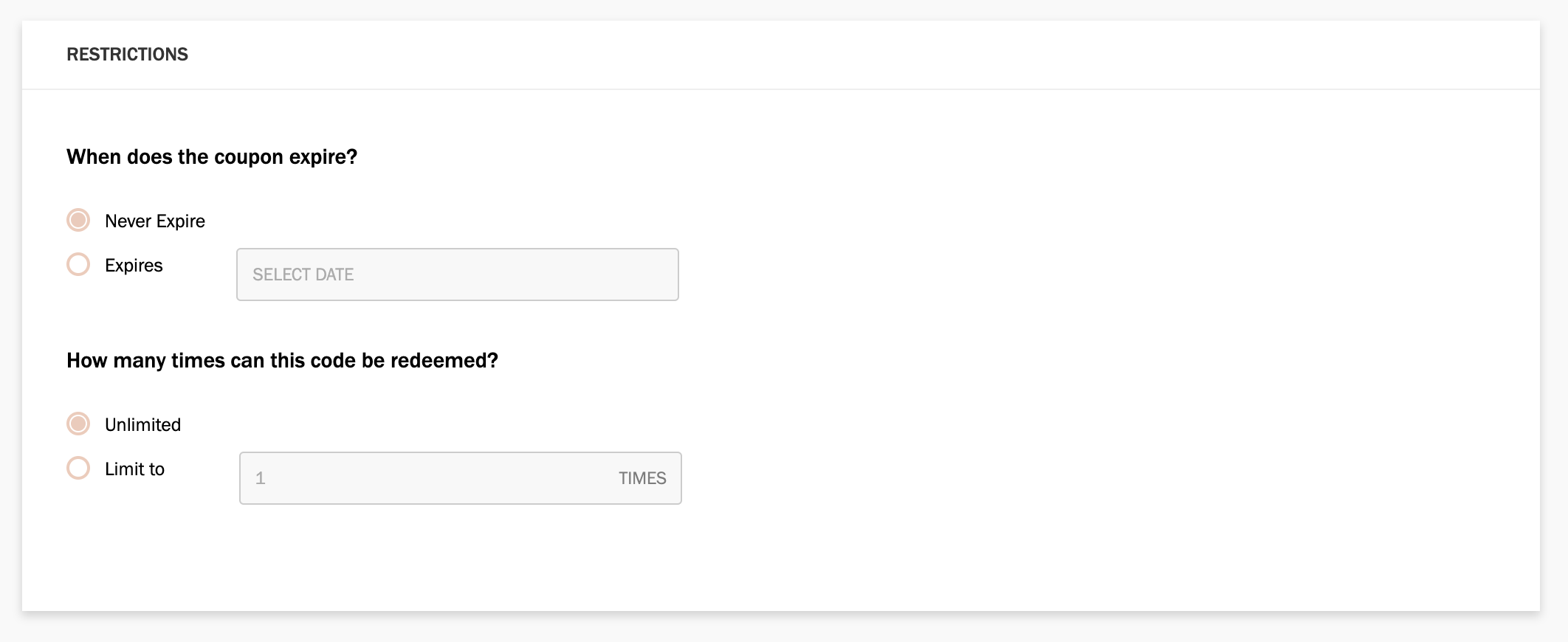Click the "Unlimited" option label
Viewport: 1568px width, 642px height.
point(142,424)
